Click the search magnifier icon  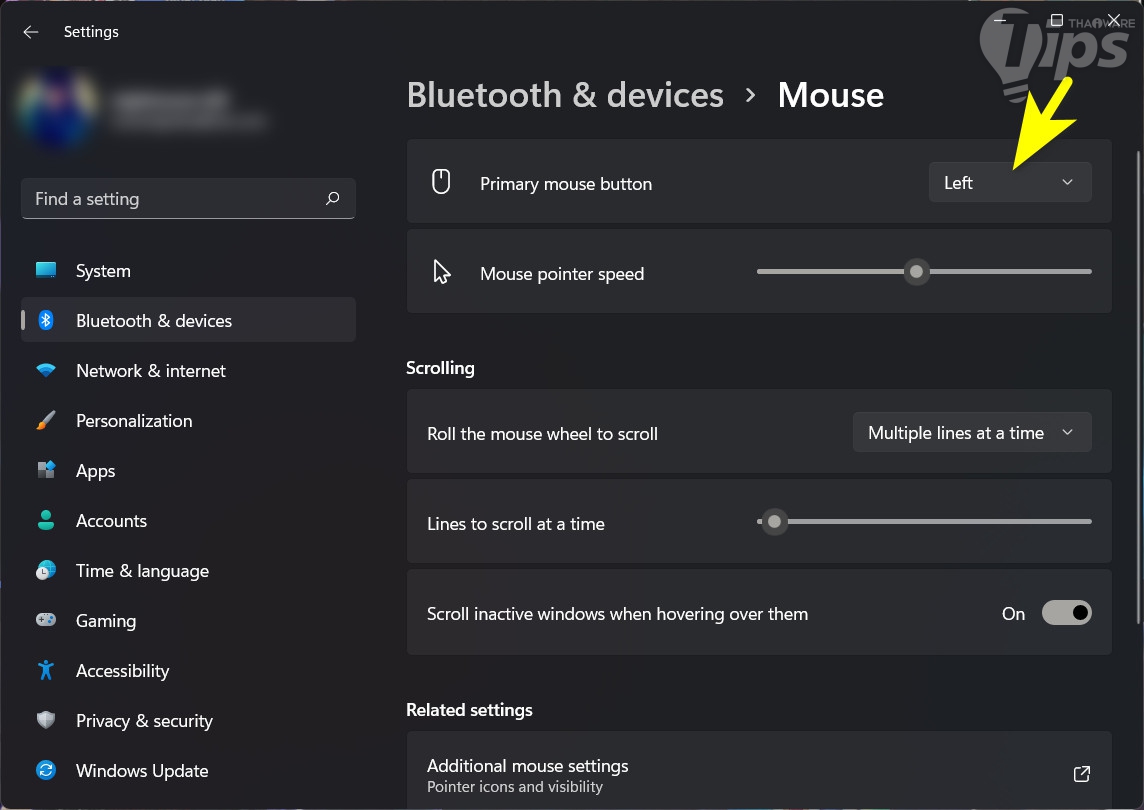pyautogui.click(x=333, y=199)
